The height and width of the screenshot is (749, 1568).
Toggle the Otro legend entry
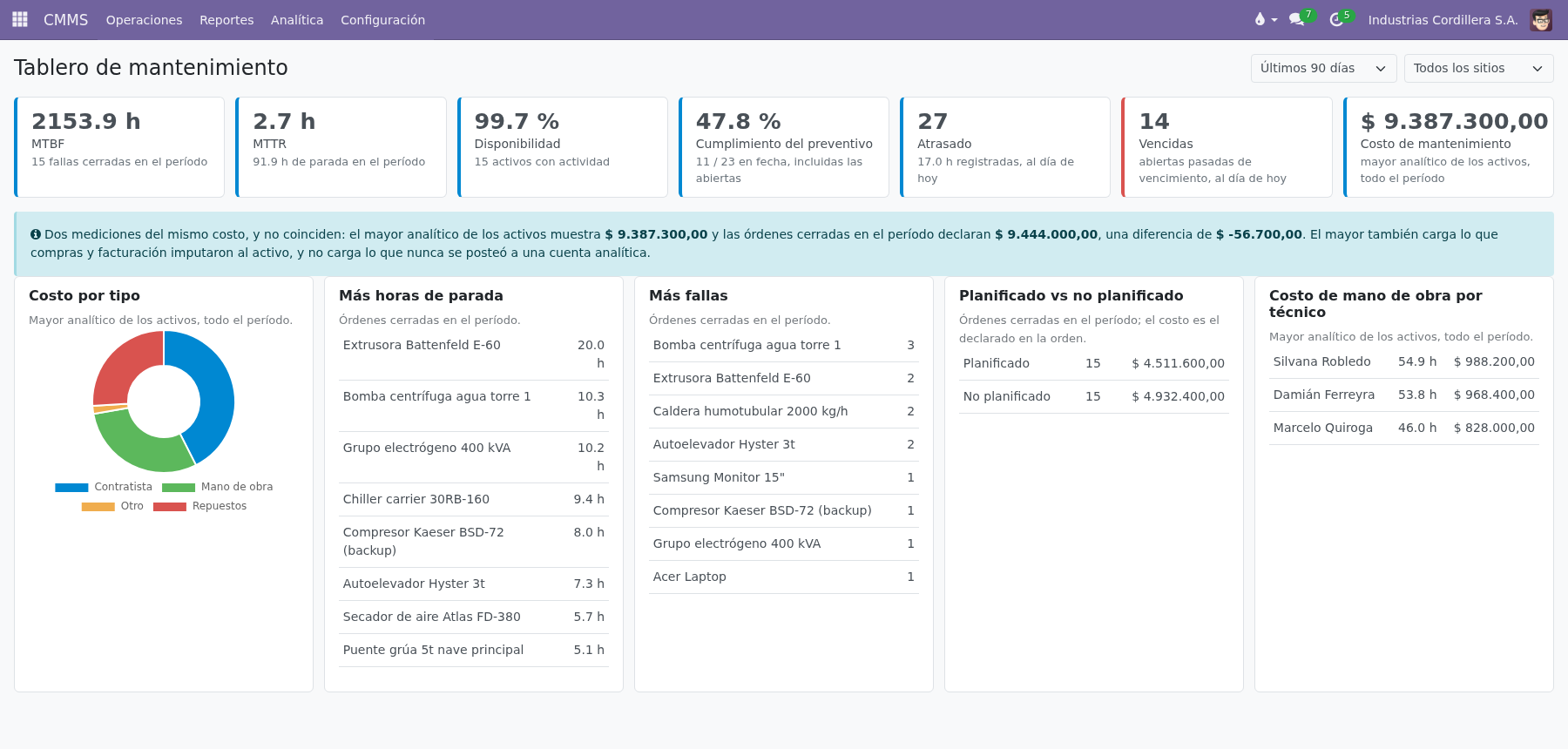pos(112,506)
